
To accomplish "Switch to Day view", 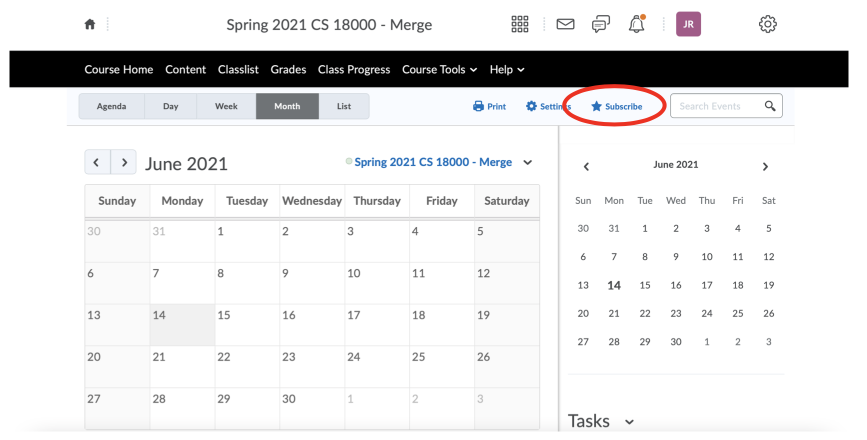I will tap(171, 106).
